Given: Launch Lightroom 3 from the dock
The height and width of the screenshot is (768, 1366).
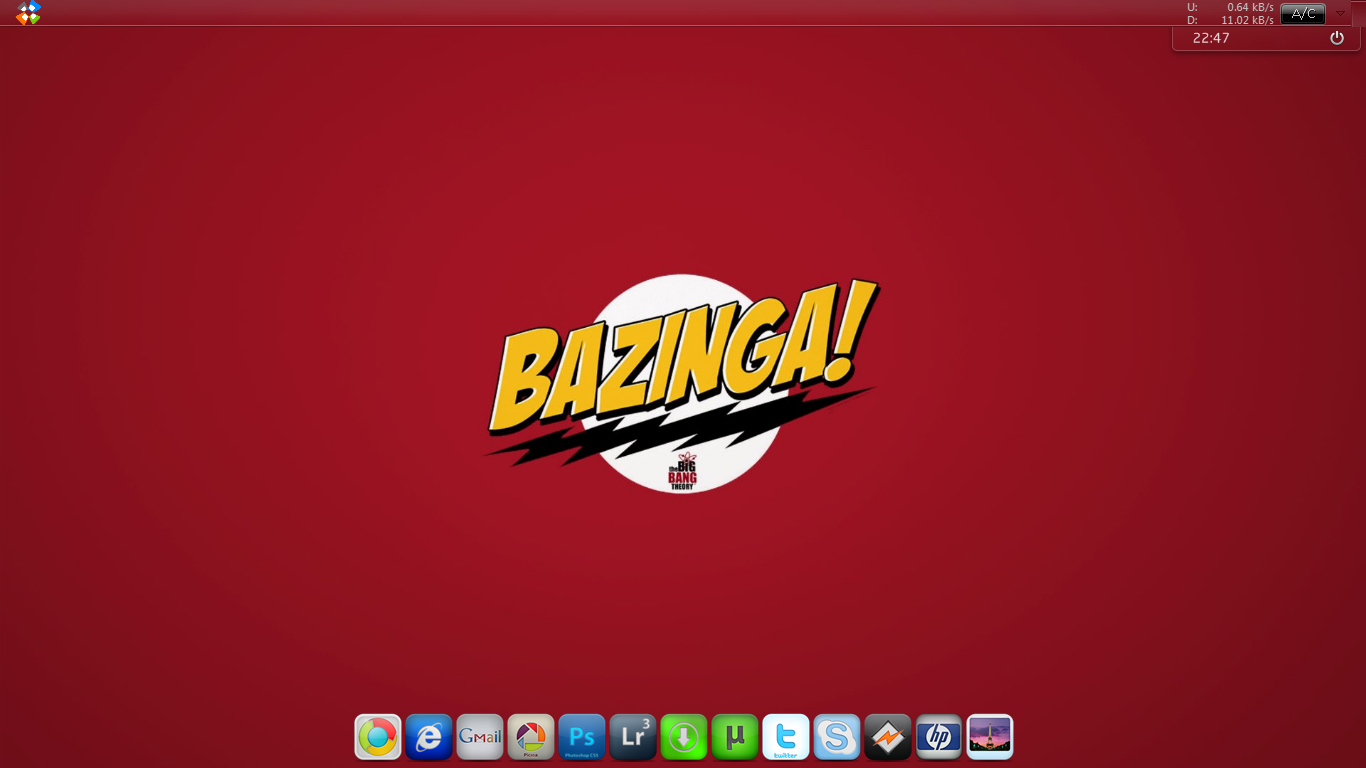Looking at the screenshot, I should (633, 737).
